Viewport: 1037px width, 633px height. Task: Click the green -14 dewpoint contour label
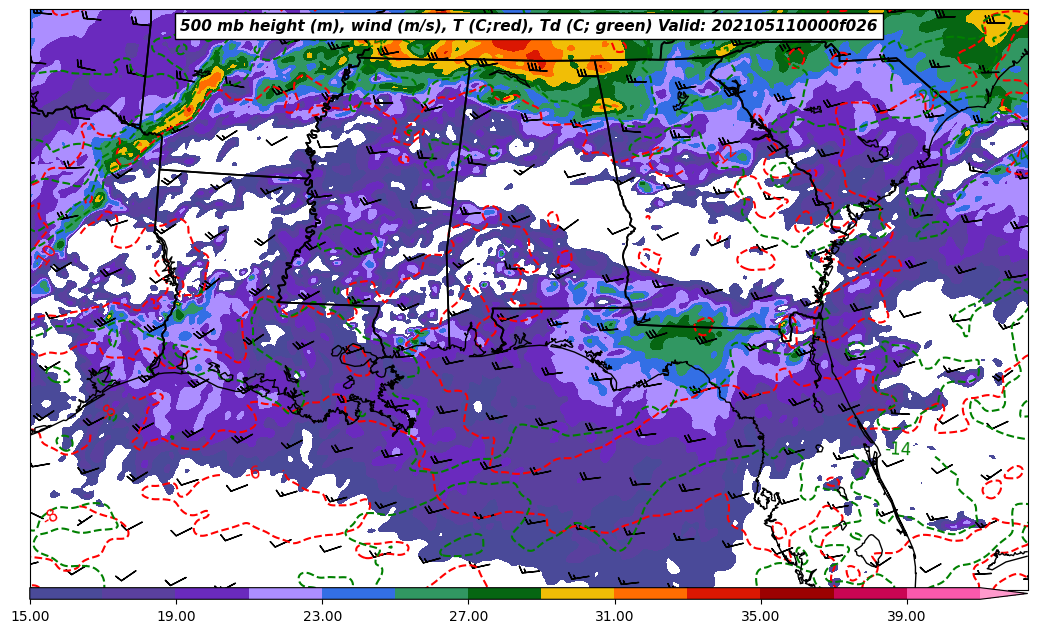[x=899, y=450]
